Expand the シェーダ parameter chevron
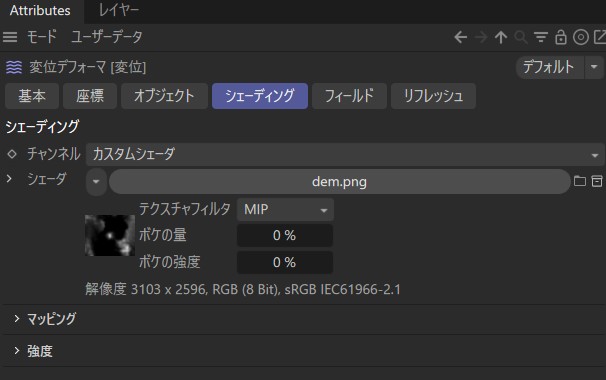Image resolution: width=606 pixels, height=380 pixels. point(9,179)
